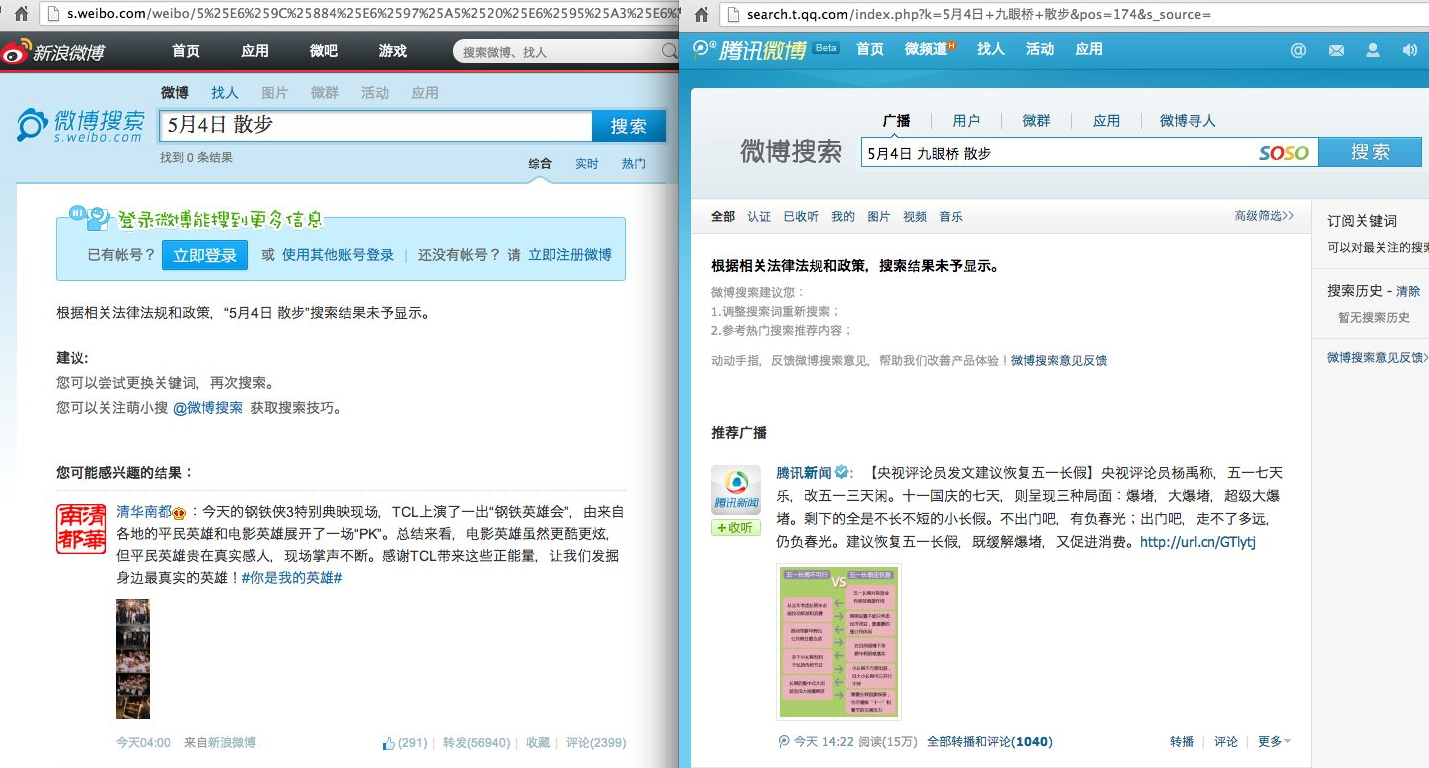
Task: Click 转发(56940) on the 清华南都 post
Action: tap(476, 743)
